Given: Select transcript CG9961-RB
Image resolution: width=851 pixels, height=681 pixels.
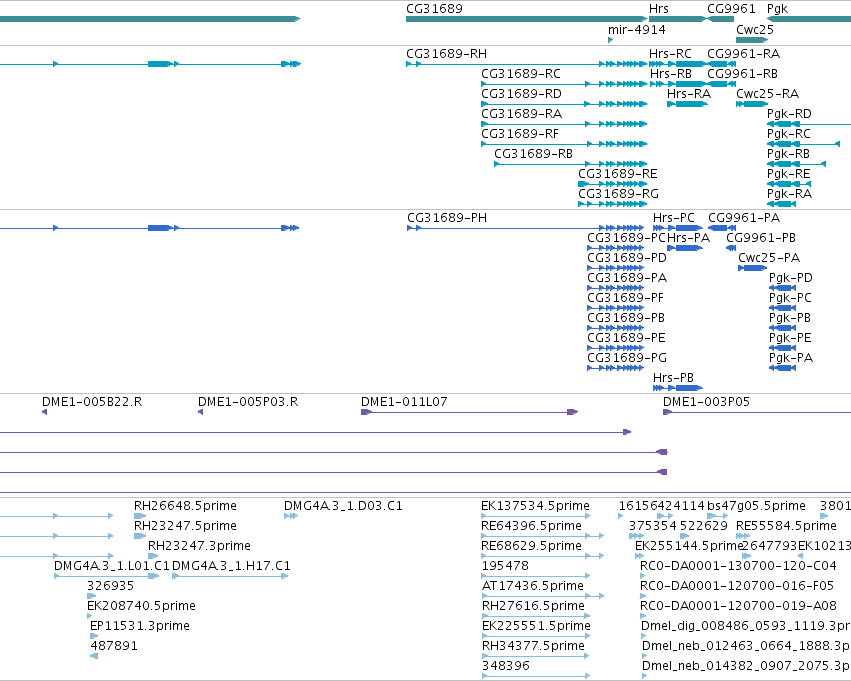Looking at the screenshot, I should (x=721, y=84).
